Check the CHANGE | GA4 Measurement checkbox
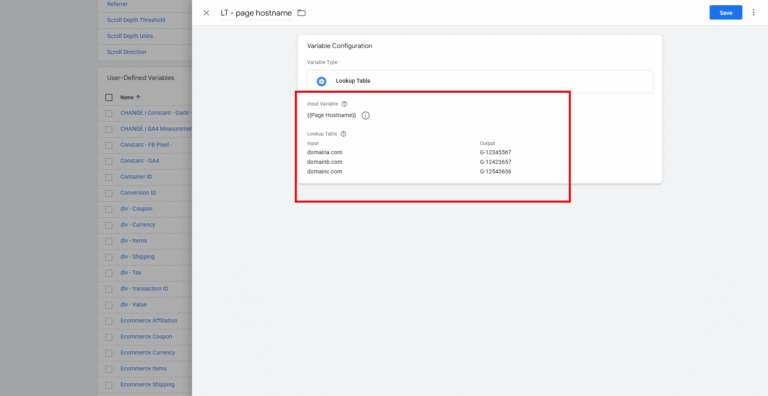768x396 pixels. coord(109,129)
